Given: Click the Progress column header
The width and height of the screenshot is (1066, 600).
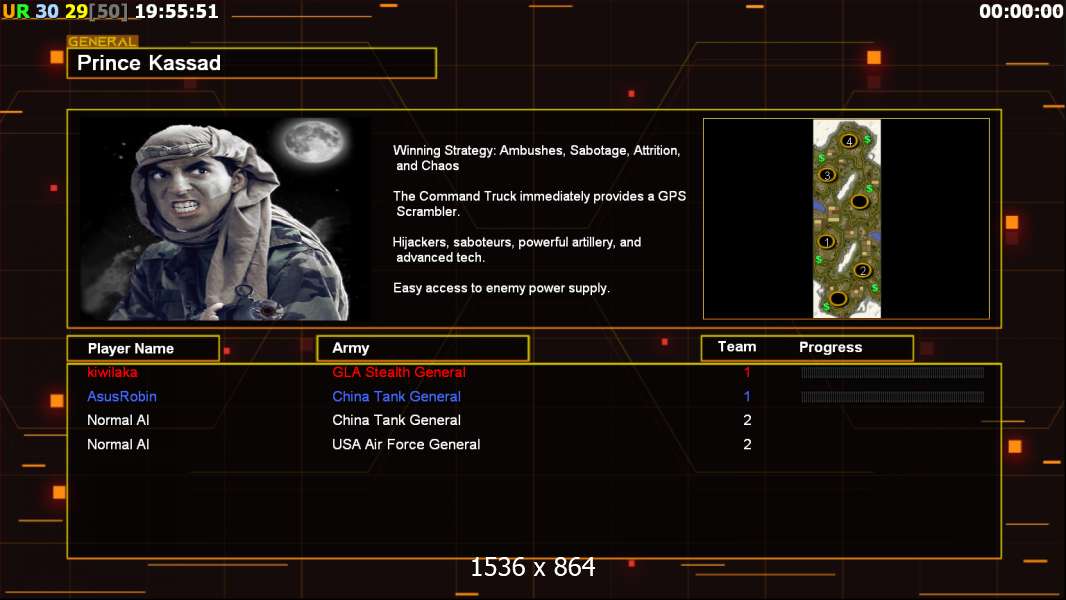Looking at the screenshot, I should pyautogui.click(x=830, y=347).
